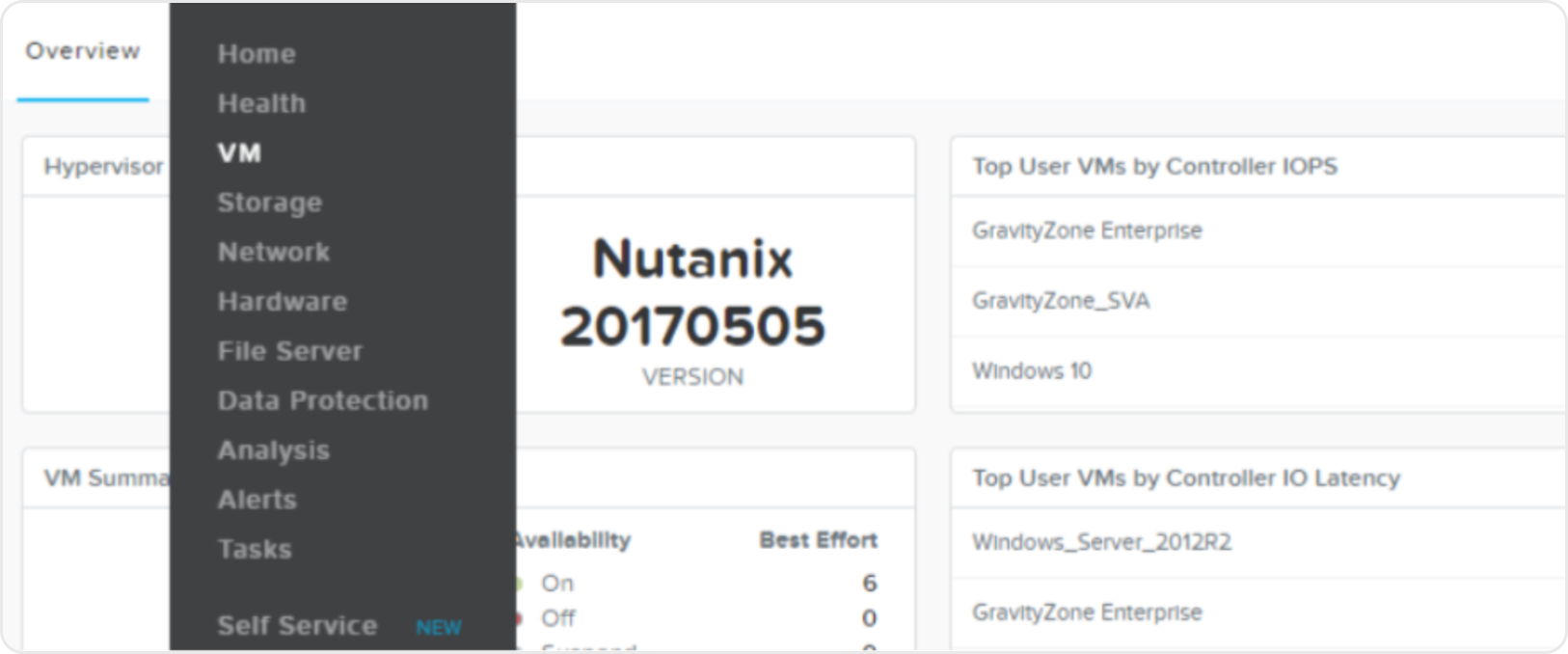
Task: Go to Analysis in the menu
Action: point(274,450)
